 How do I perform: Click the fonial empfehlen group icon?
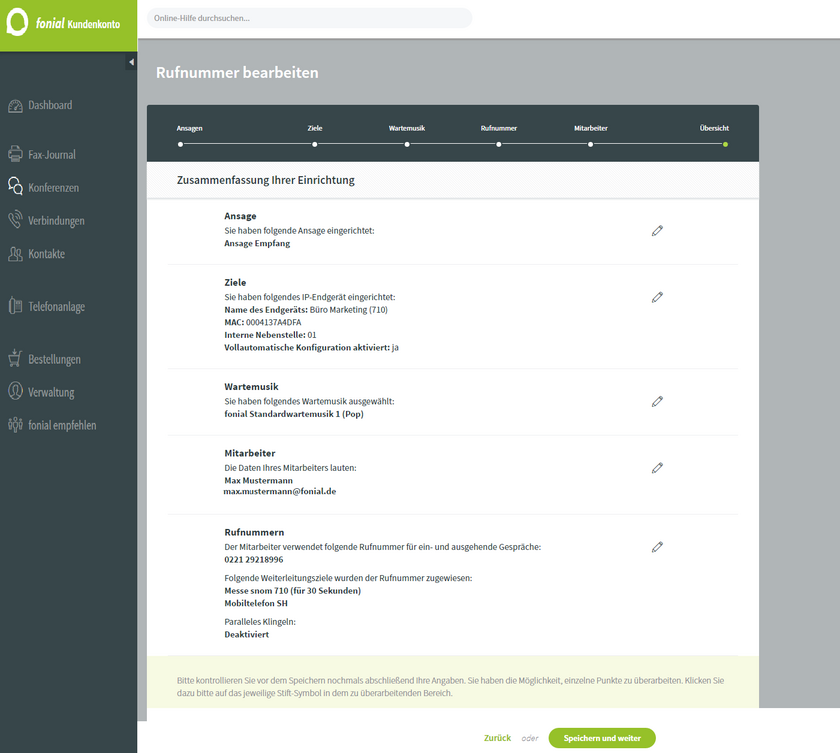point(15,425)
